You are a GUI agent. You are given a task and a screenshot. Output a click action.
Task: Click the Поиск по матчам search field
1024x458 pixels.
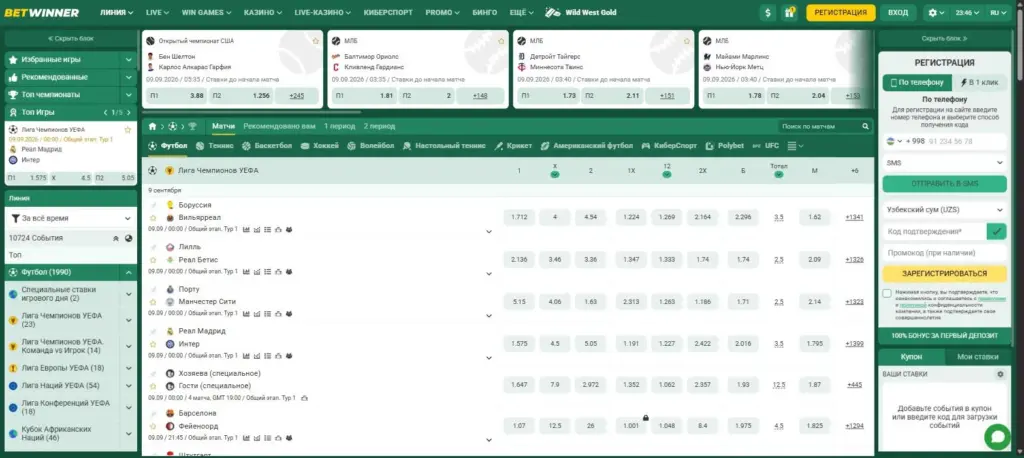pyautogui.click(x=820, y=127)
